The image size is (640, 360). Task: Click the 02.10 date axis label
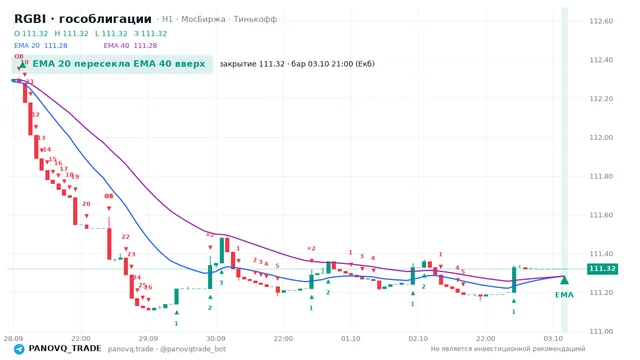click(x=418, y=339)
